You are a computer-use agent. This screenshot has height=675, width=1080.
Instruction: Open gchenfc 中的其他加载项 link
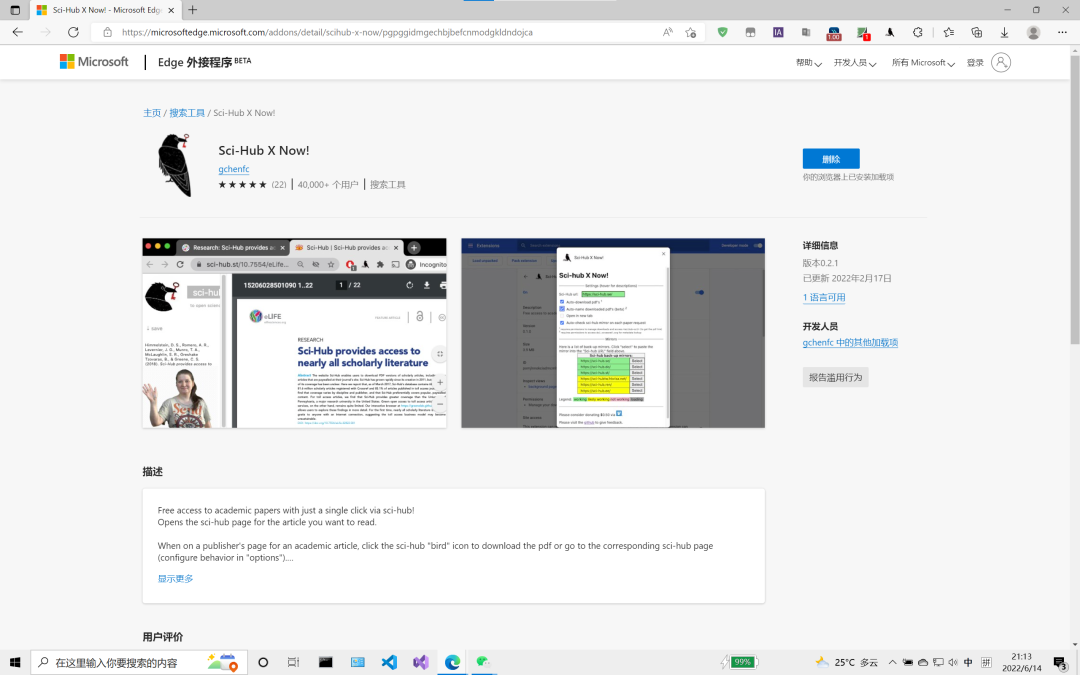click(850, 342)
